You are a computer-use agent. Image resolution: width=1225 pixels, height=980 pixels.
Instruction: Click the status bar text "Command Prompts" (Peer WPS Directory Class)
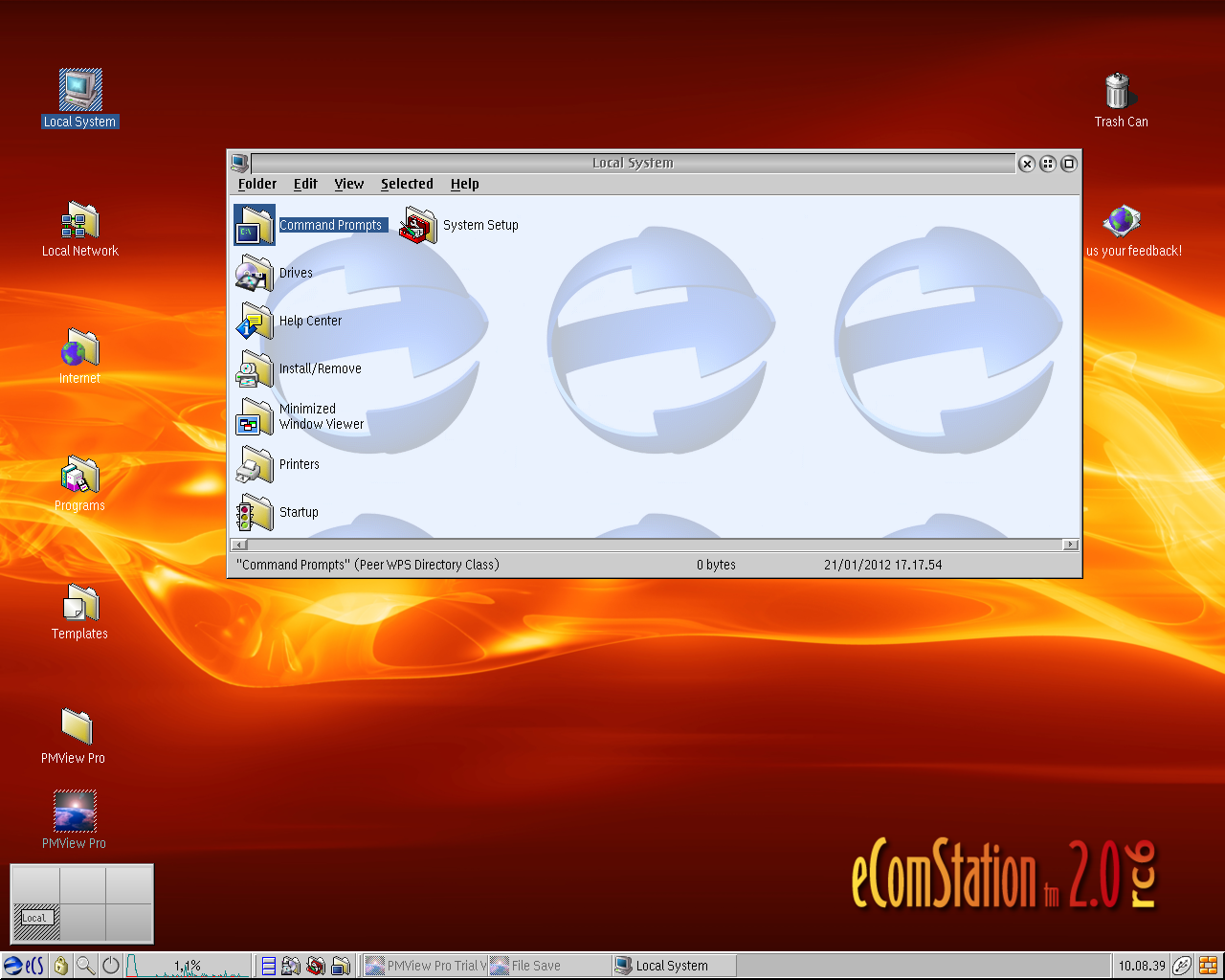(367, 565)
